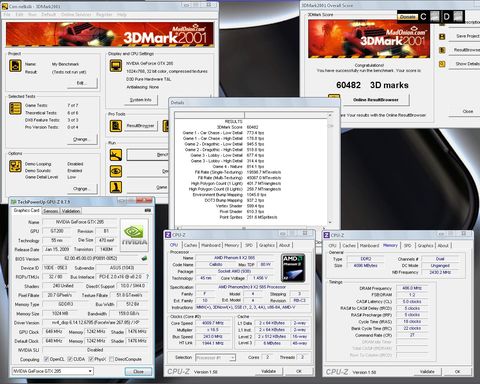The height and width of the screenshot is (384, 480).
Task: Click the ResultBrowser button under Pro Tools
Action: coord(140,126)
